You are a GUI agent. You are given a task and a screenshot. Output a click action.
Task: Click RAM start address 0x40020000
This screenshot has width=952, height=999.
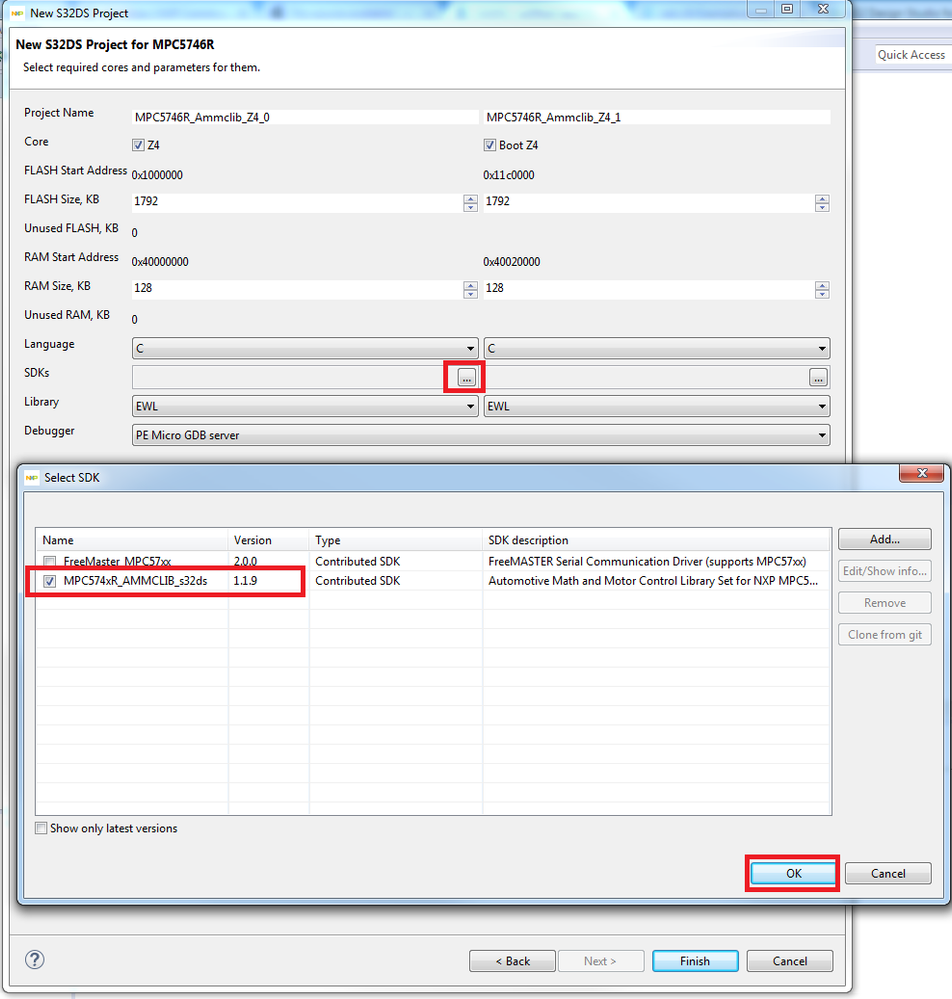pos(512,262)
